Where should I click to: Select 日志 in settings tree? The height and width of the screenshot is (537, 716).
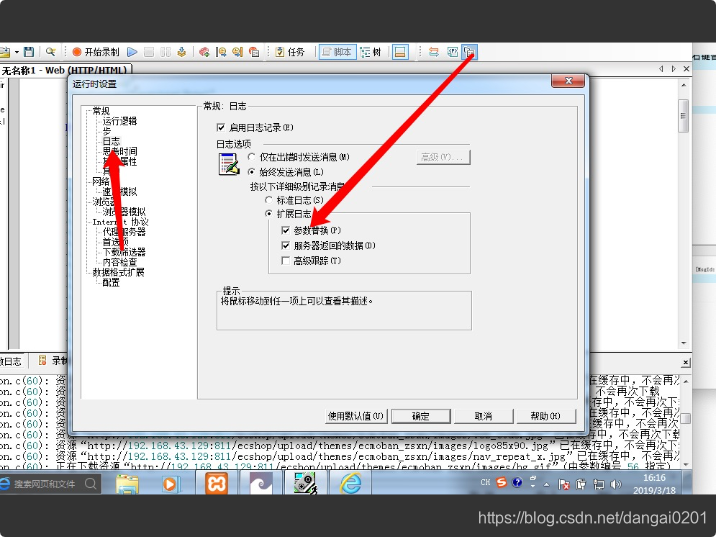tap(111, 141)
